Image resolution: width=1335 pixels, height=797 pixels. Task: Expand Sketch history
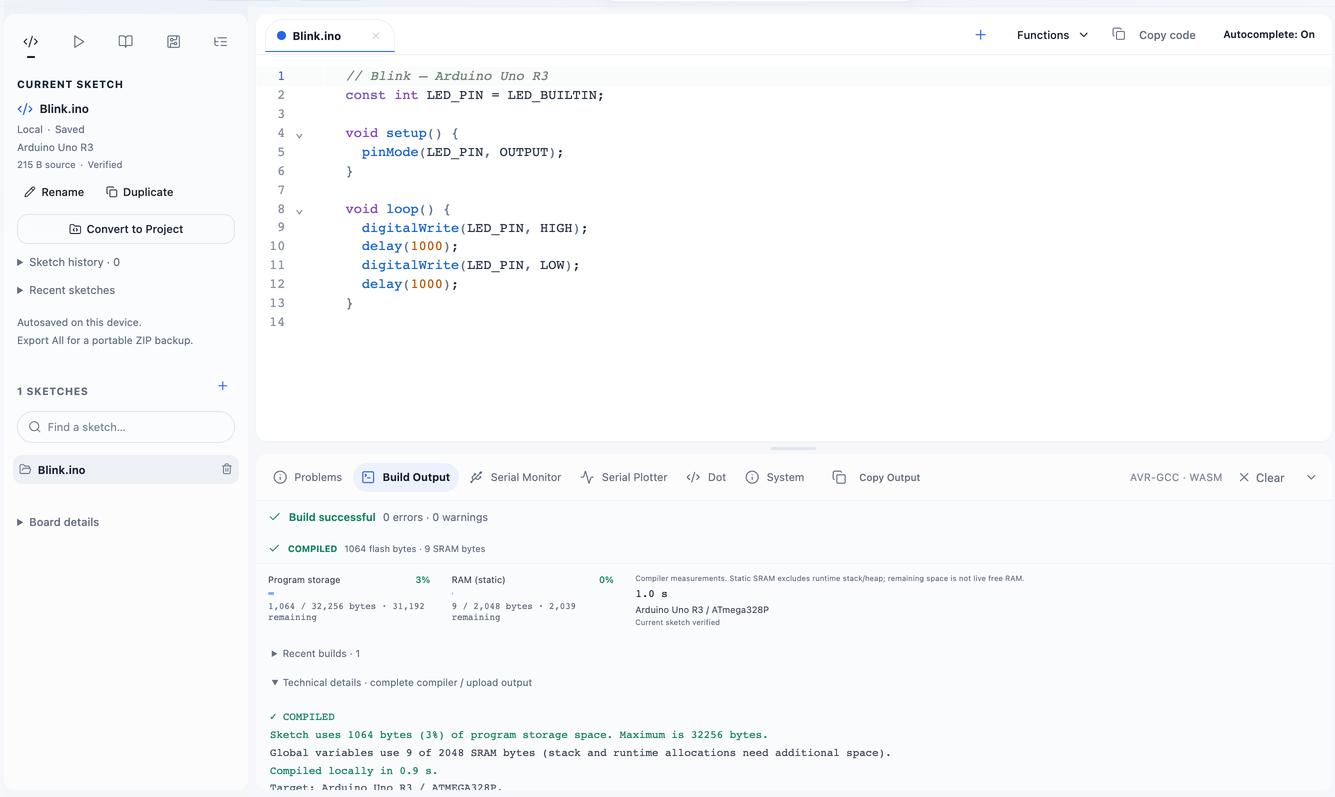point(69,262)
